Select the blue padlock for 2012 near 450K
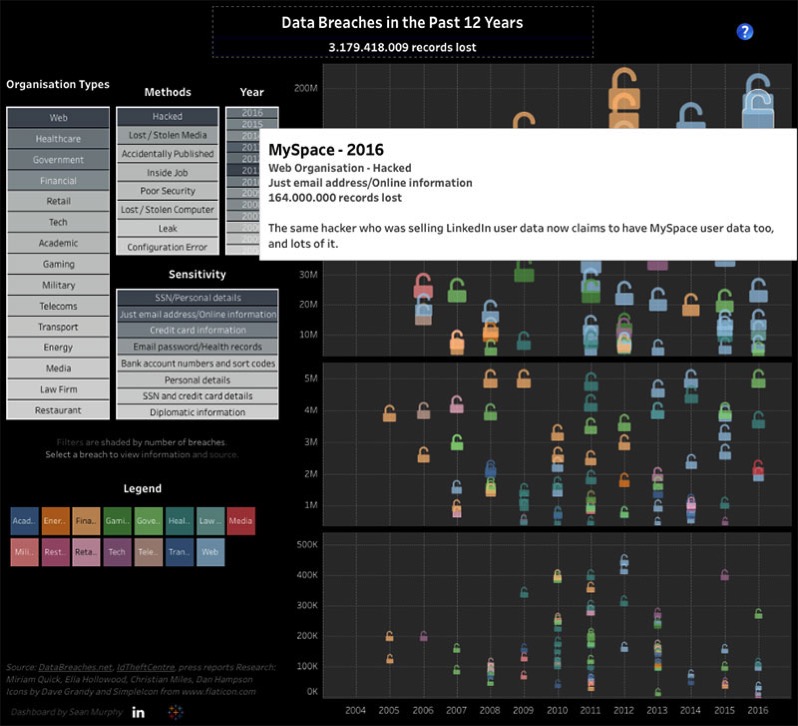798x726 pixels. [x=624, y=561]
